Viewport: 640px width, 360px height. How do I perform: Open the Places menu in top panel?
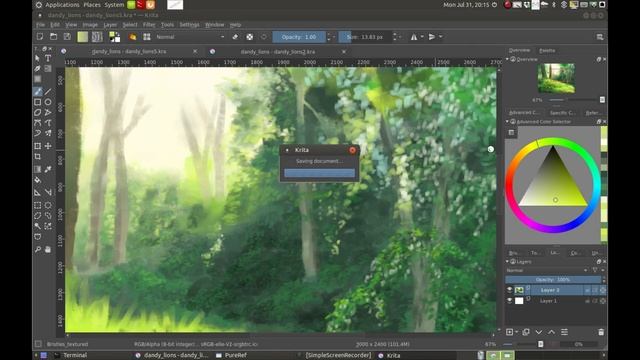pos(92,5)
